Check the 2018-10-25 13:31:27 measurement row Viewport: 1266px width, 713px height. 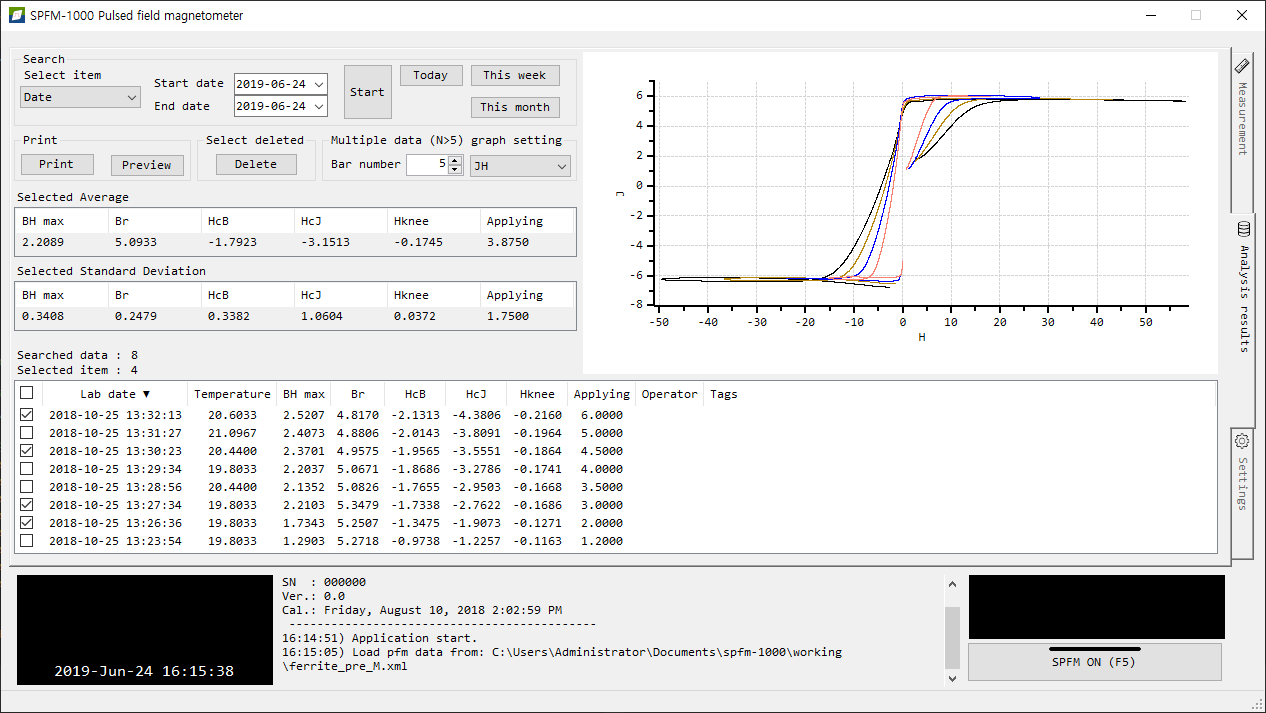tap(26, 431)
